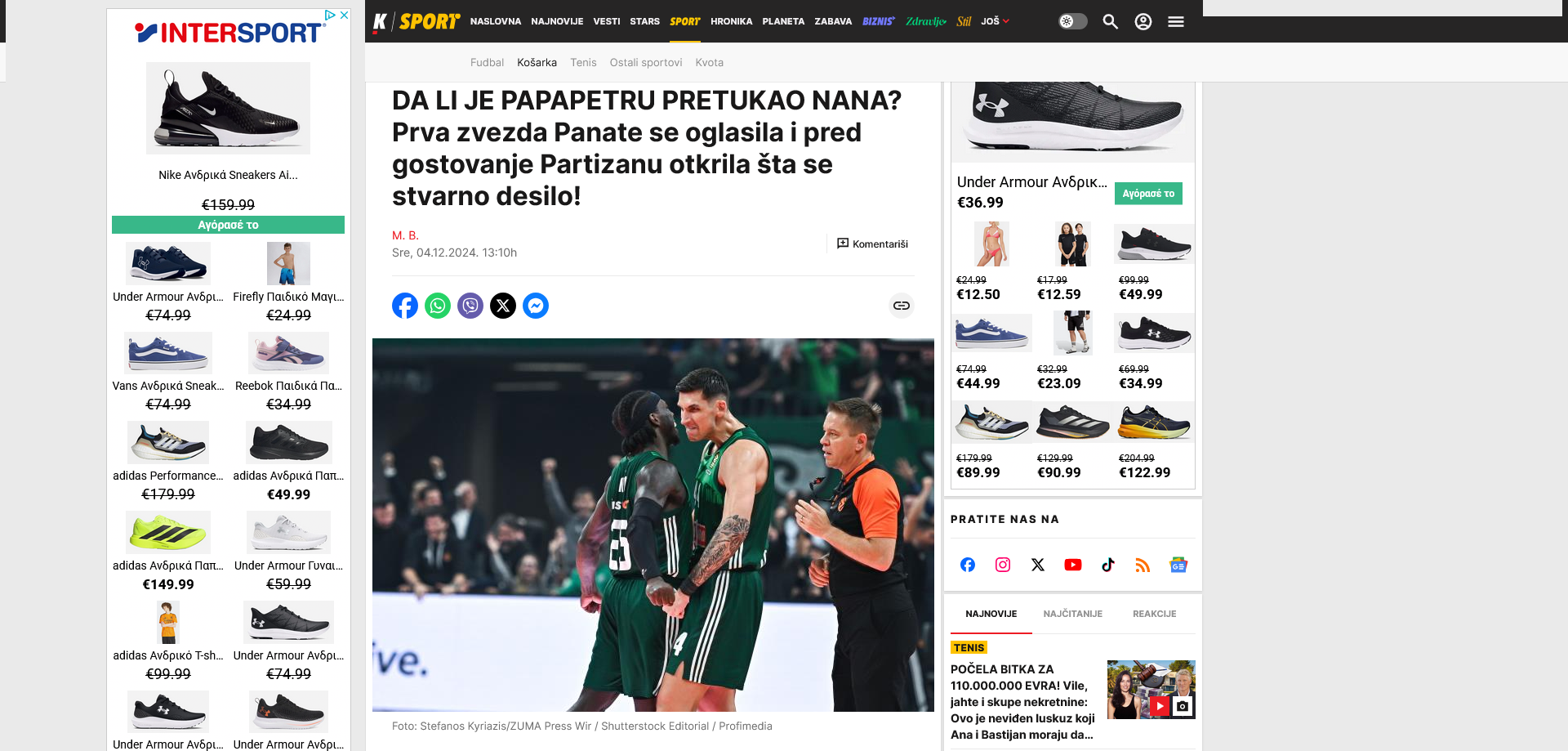Toggle dark mode switch

[x=1073, y=21]
